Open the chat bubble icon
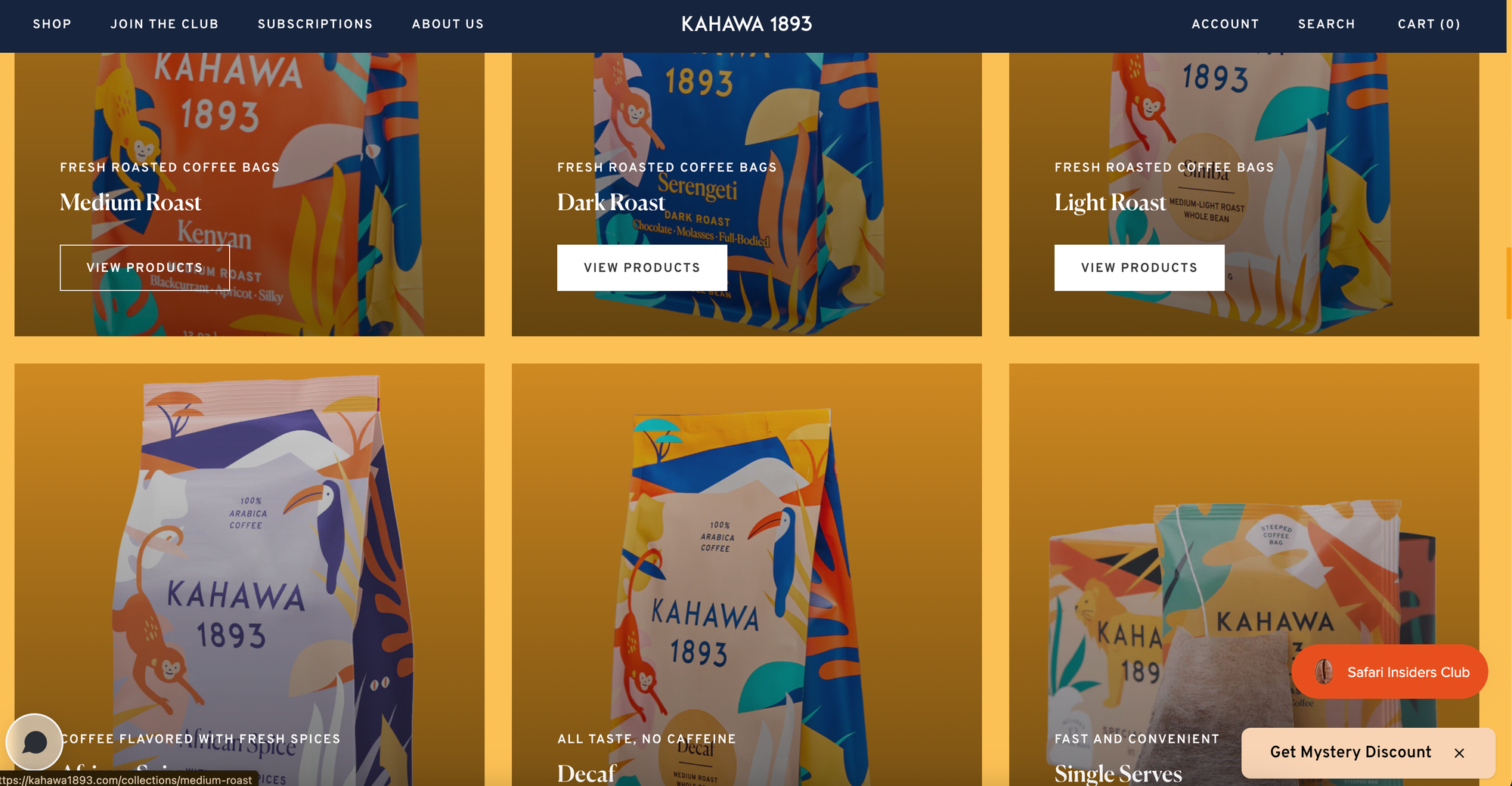This screenshot has width=1512, height=786. click(34, 741)
